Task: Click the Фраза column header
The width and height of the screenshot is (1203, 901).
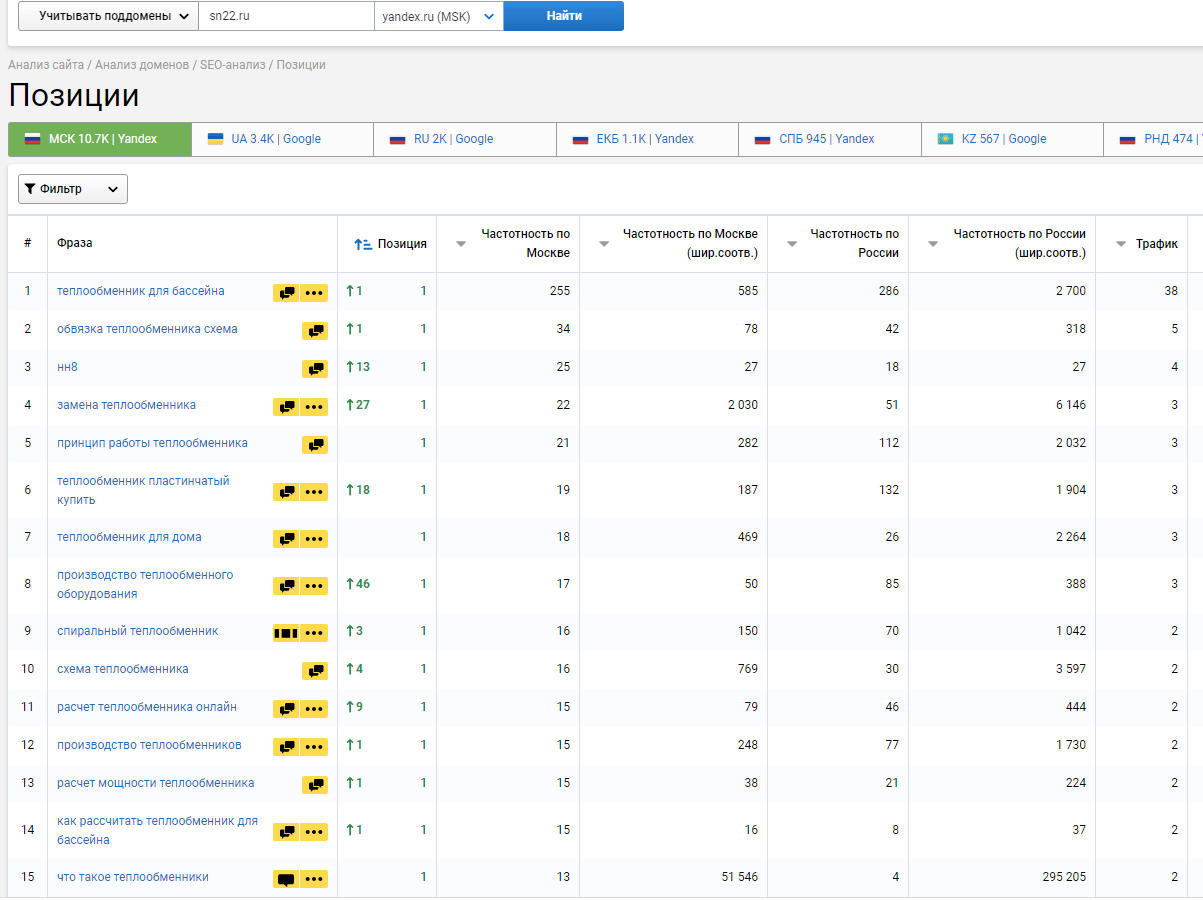Action: (x=75, y=244)
